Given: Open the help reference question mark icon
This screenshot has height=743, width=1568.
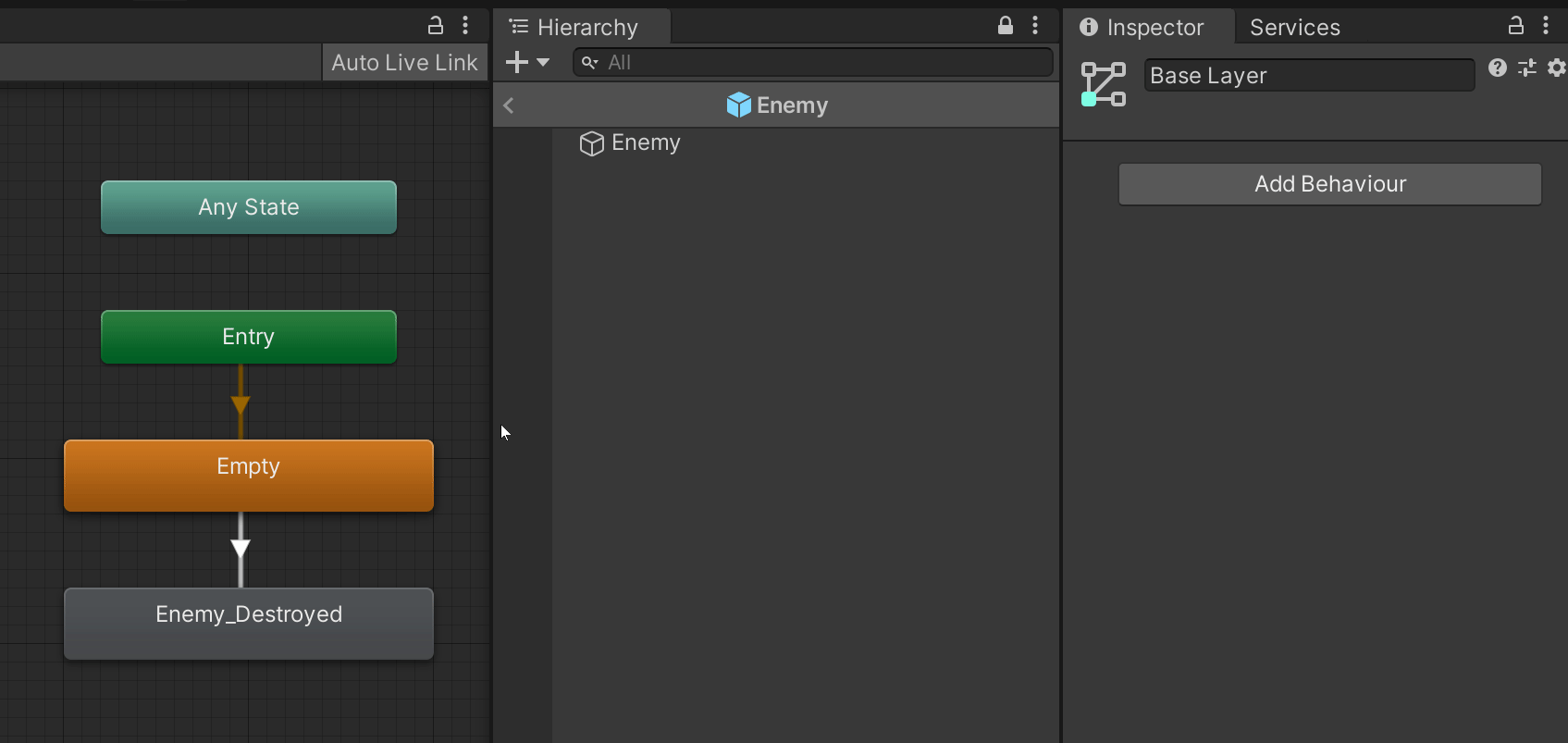Looking at the screenshot, I should pos(1498,68).
